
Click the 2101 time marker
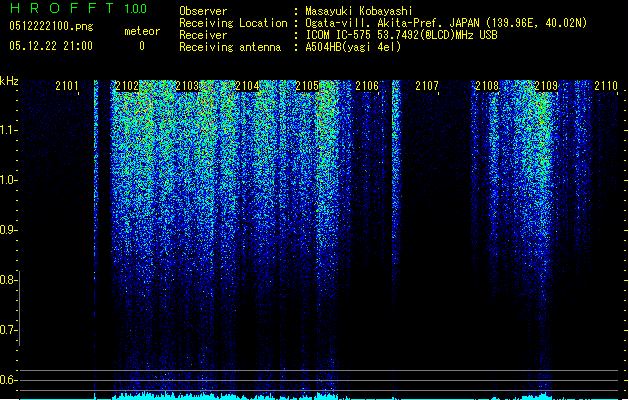tap(67, 86)
